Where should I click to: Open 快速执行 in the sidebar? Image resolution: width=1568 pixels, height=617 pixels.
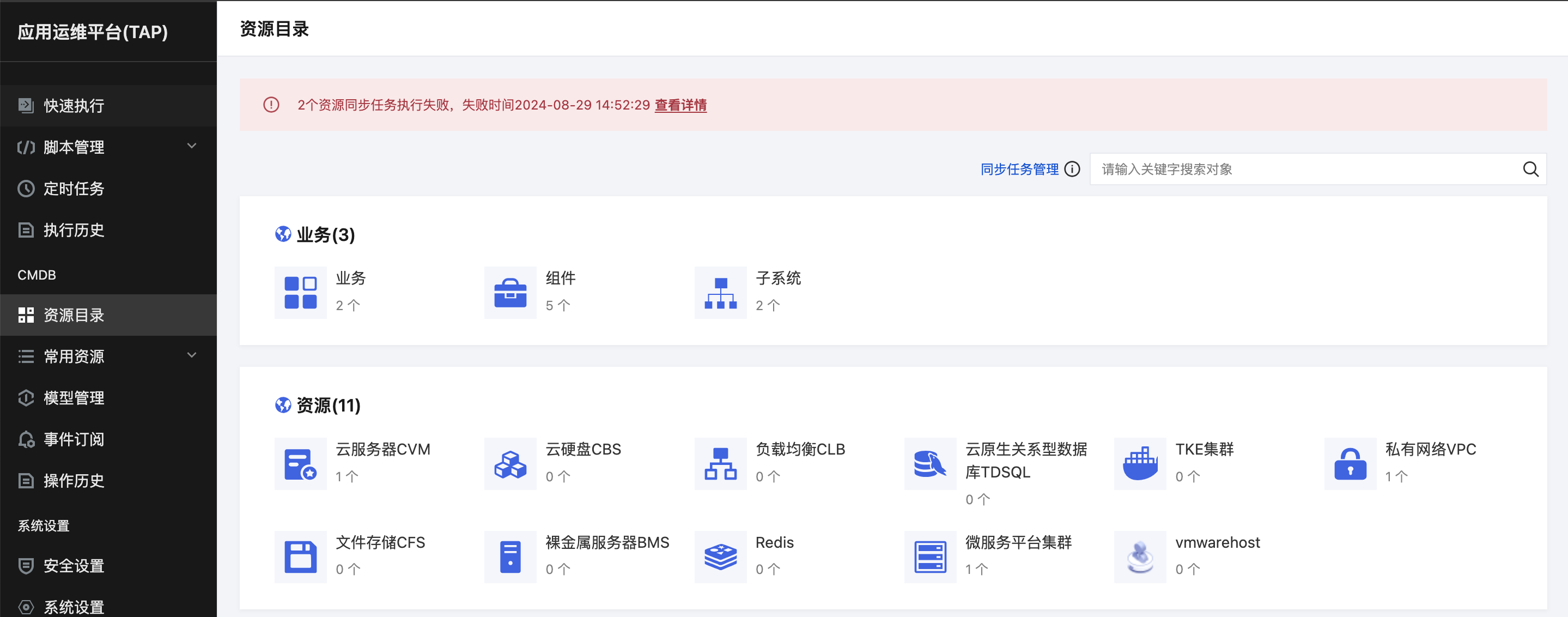pyautogui.click(x=74, y=105)
